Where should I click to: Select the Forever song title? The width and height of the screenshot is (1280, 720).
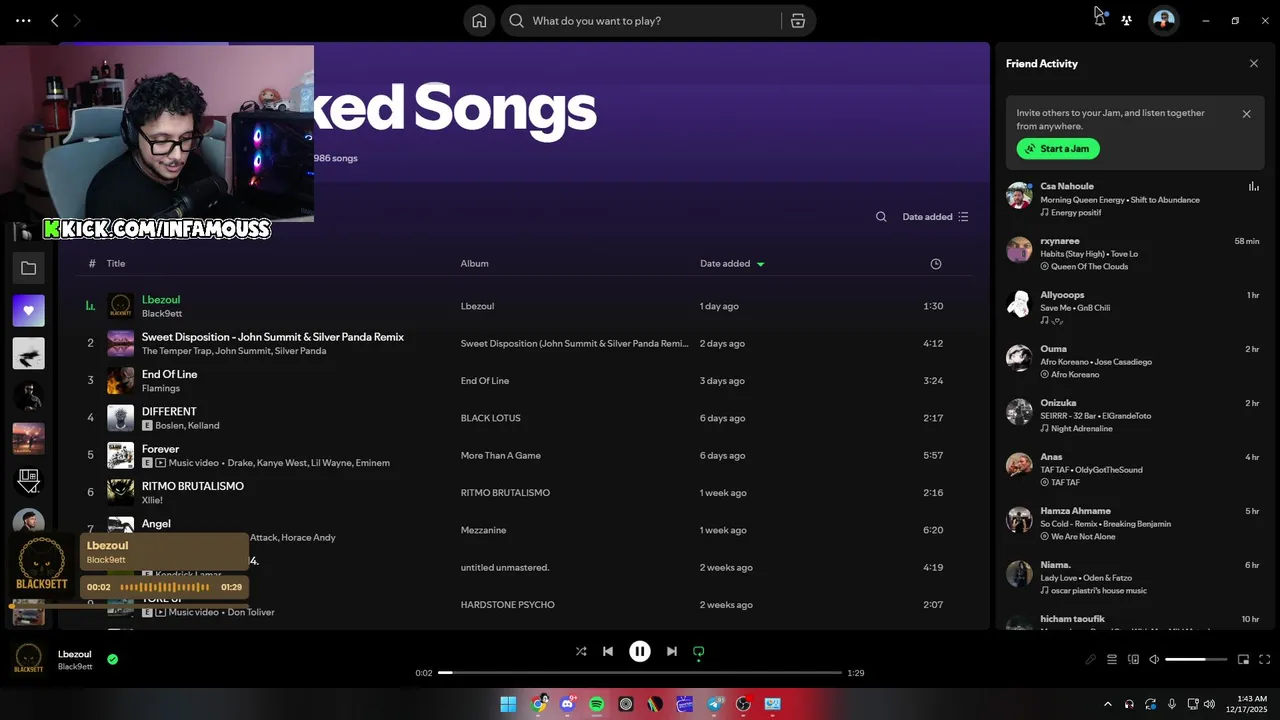160,449
